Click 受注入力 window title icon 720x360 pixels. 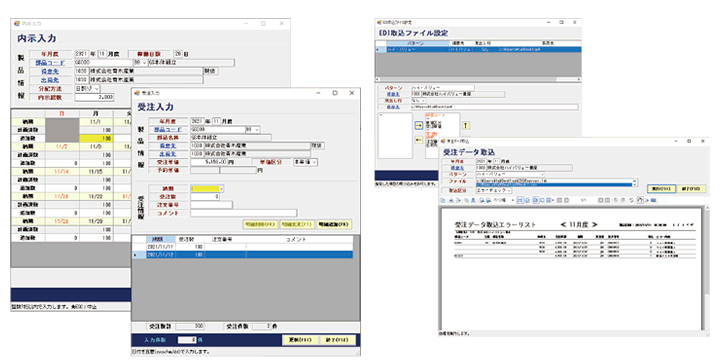(137, 93)
